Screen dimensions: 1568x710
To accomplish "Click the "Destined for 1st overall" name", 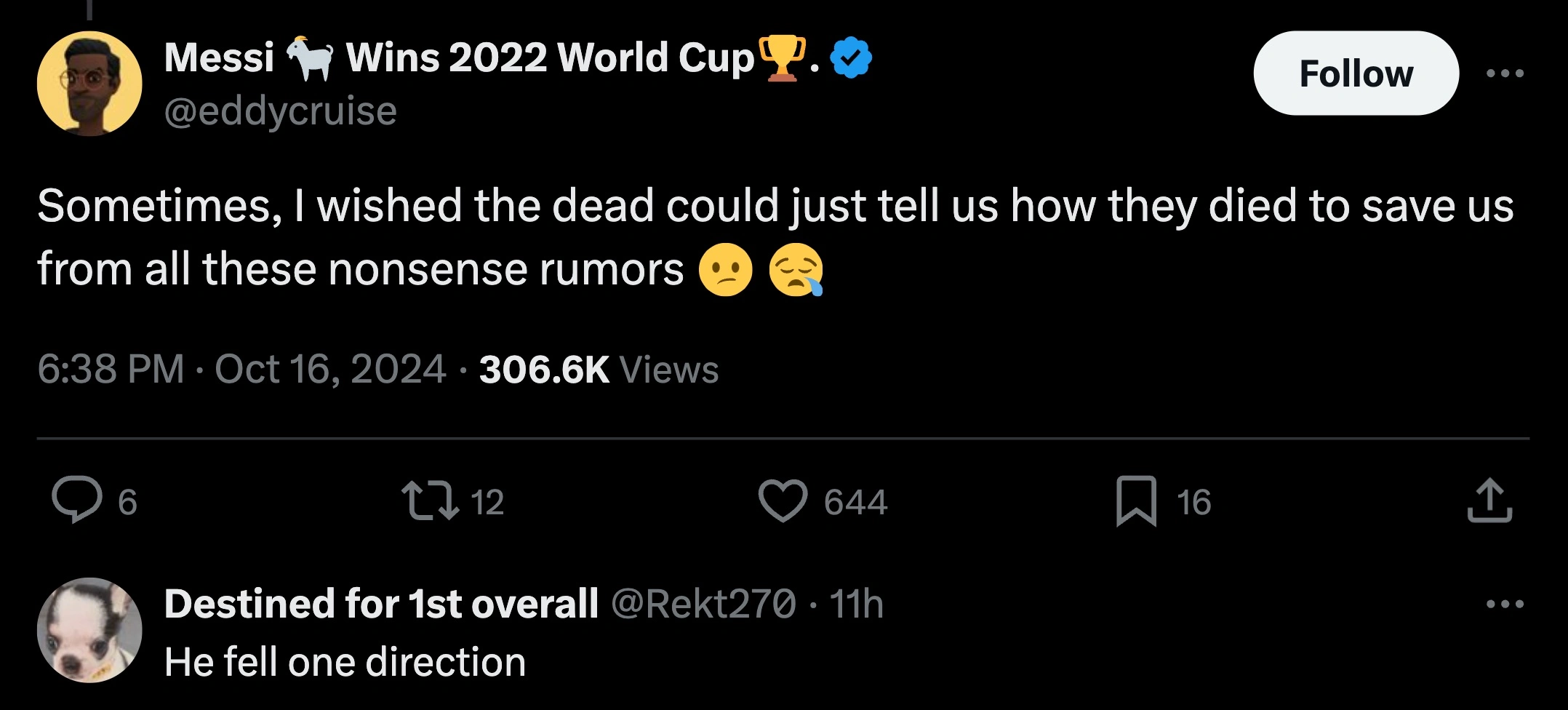I will pos(381,604).
